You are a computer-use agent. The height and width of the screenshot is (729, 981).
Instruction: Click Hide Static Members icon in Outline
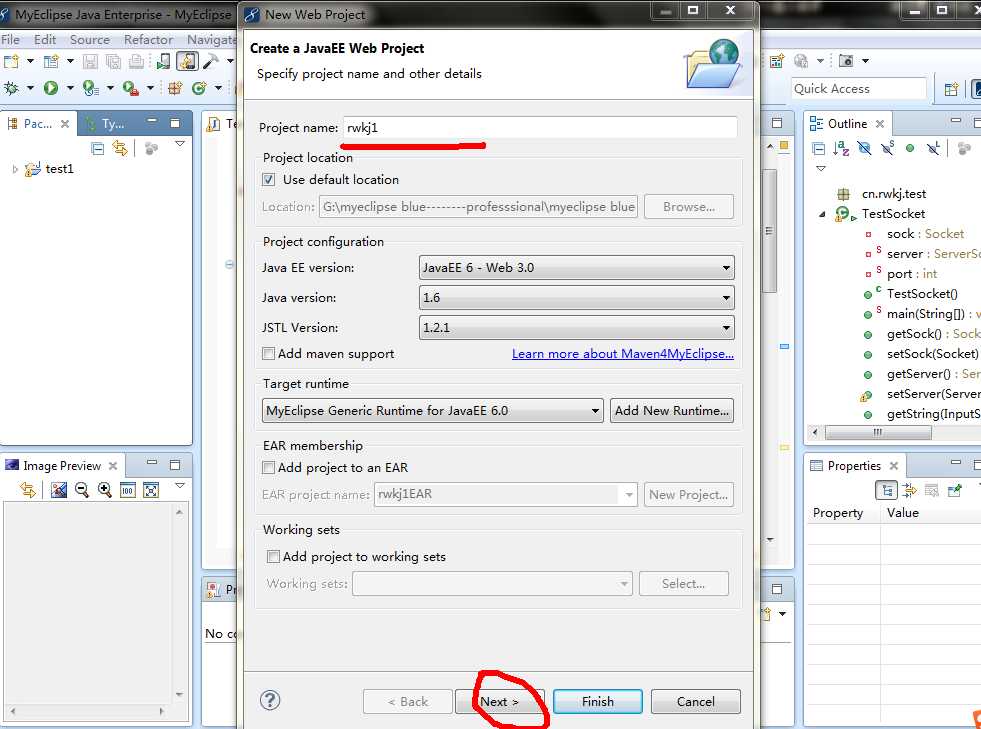(887, 148)
